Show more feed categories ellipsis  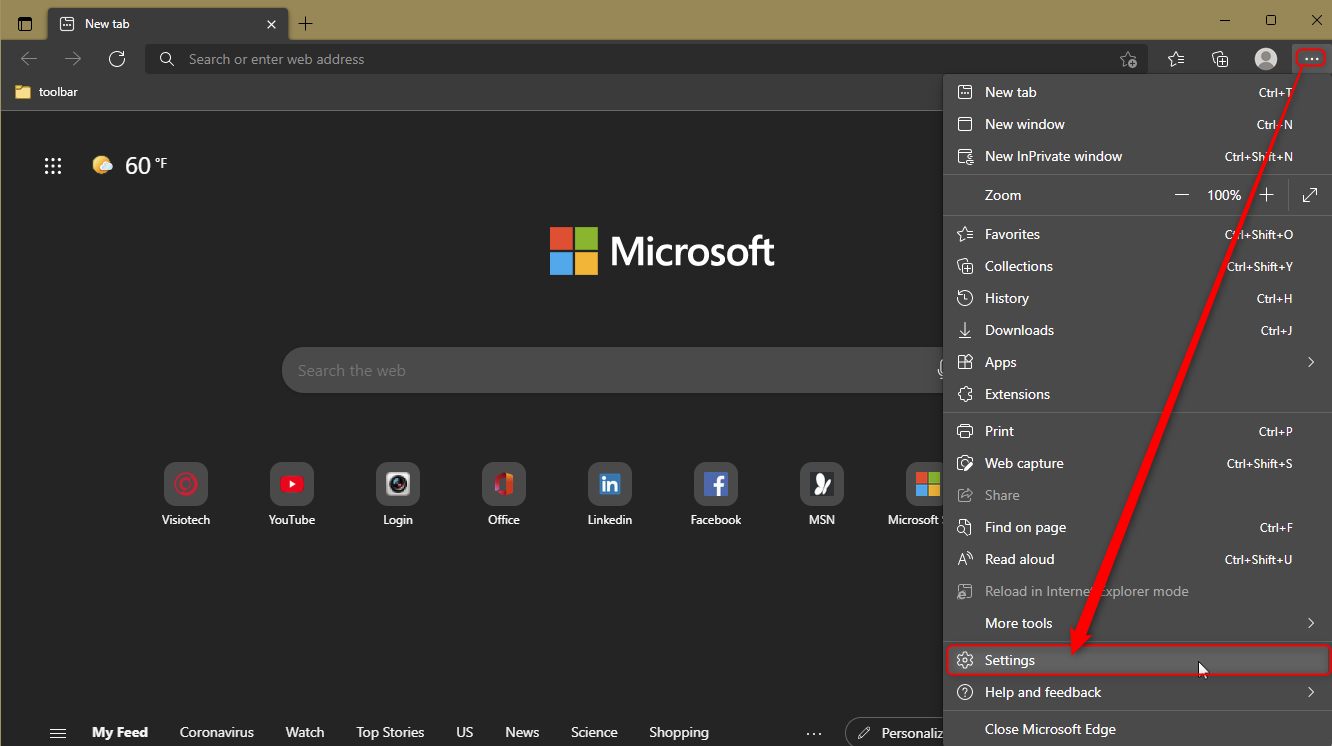pos(814,733)
